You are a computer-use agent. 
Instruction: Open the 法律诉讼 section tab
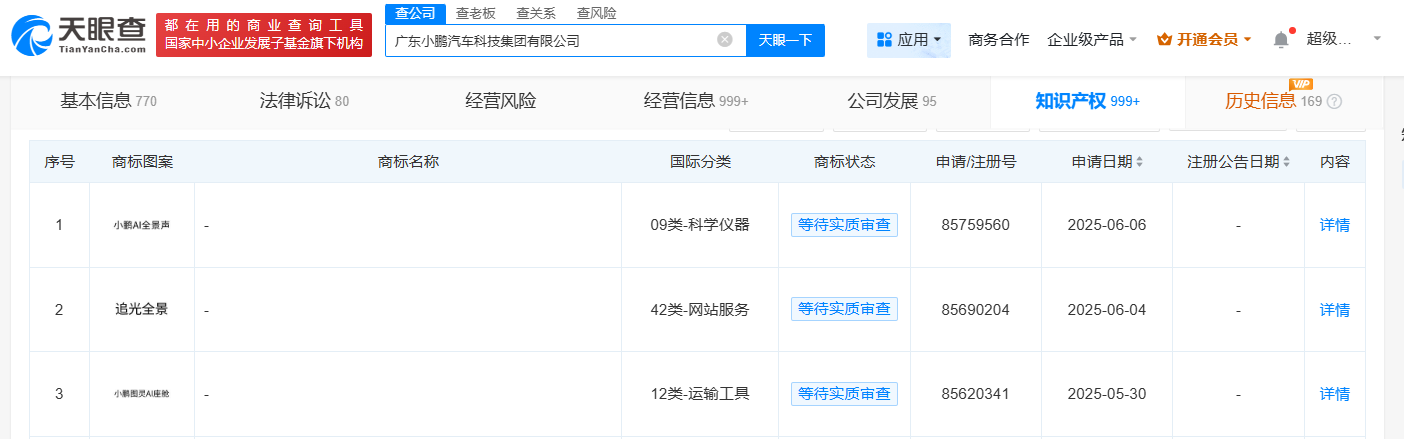click(x=303, y=101)
